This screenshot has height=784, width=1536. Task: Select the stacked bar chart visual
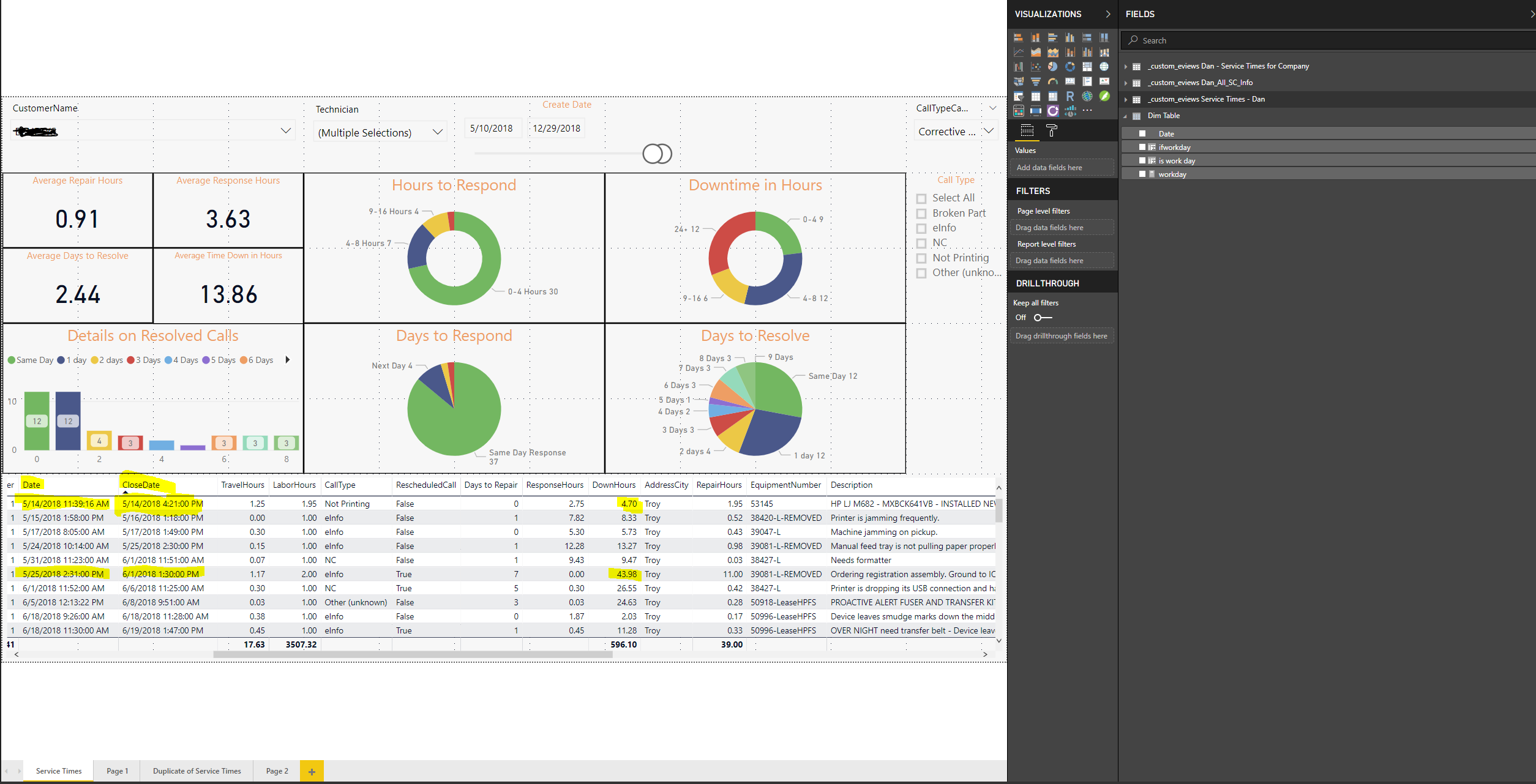click(1019, 37)
